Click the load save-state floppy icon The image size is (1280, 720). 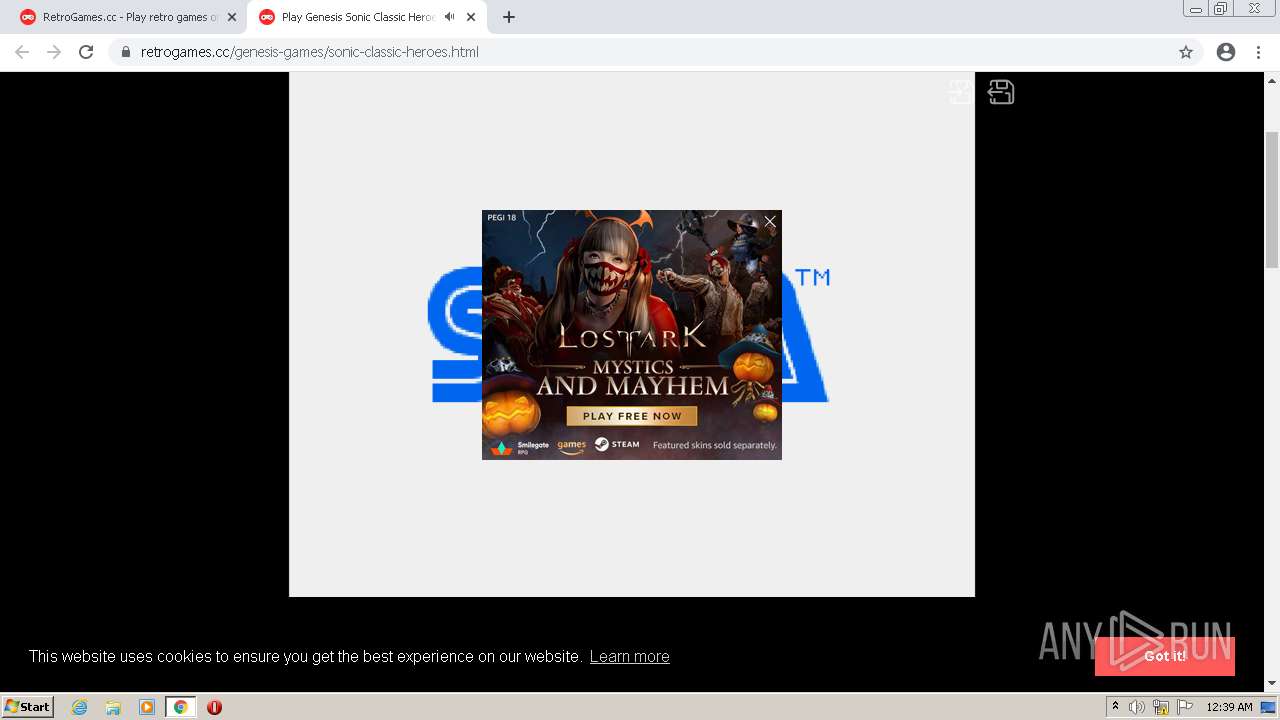coord(1001,92)
